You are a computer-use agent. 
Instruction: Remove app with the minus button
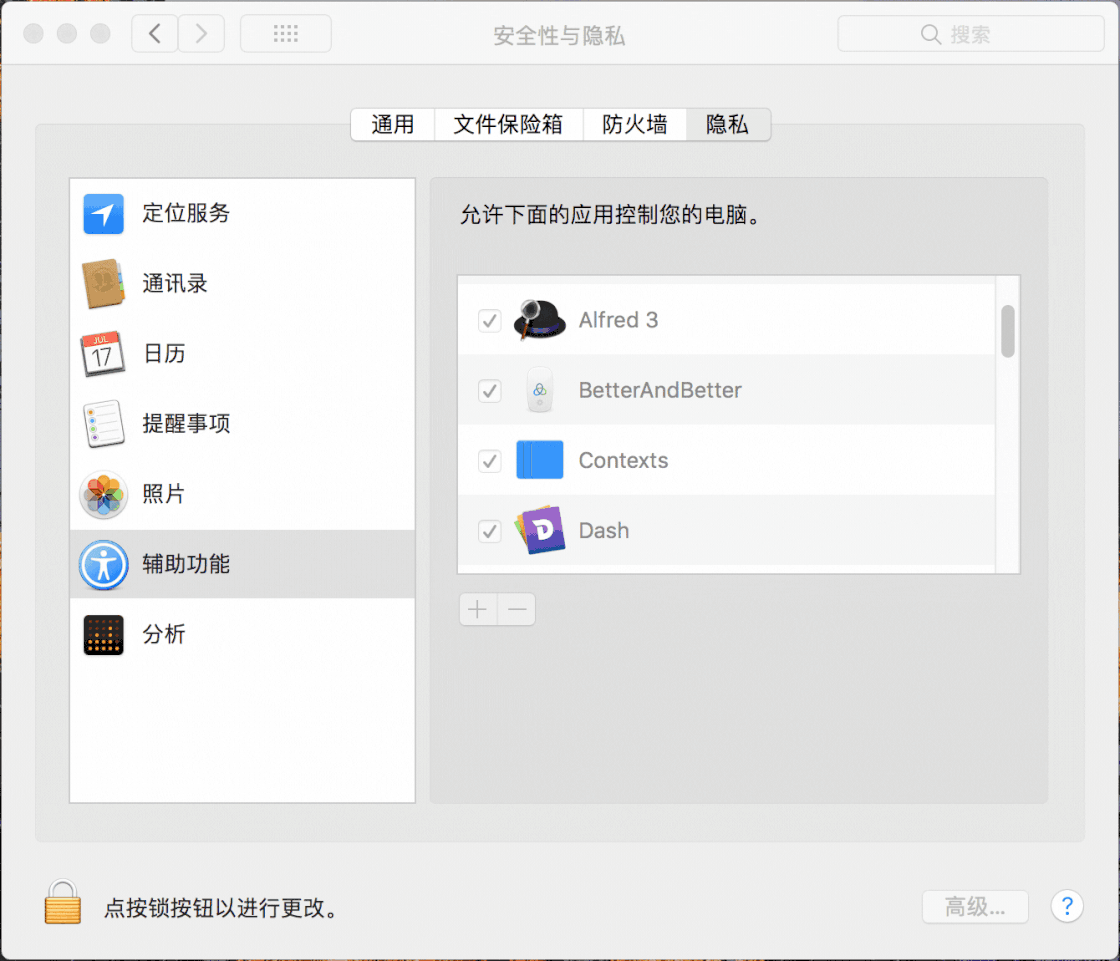click(x=517, y=609)
